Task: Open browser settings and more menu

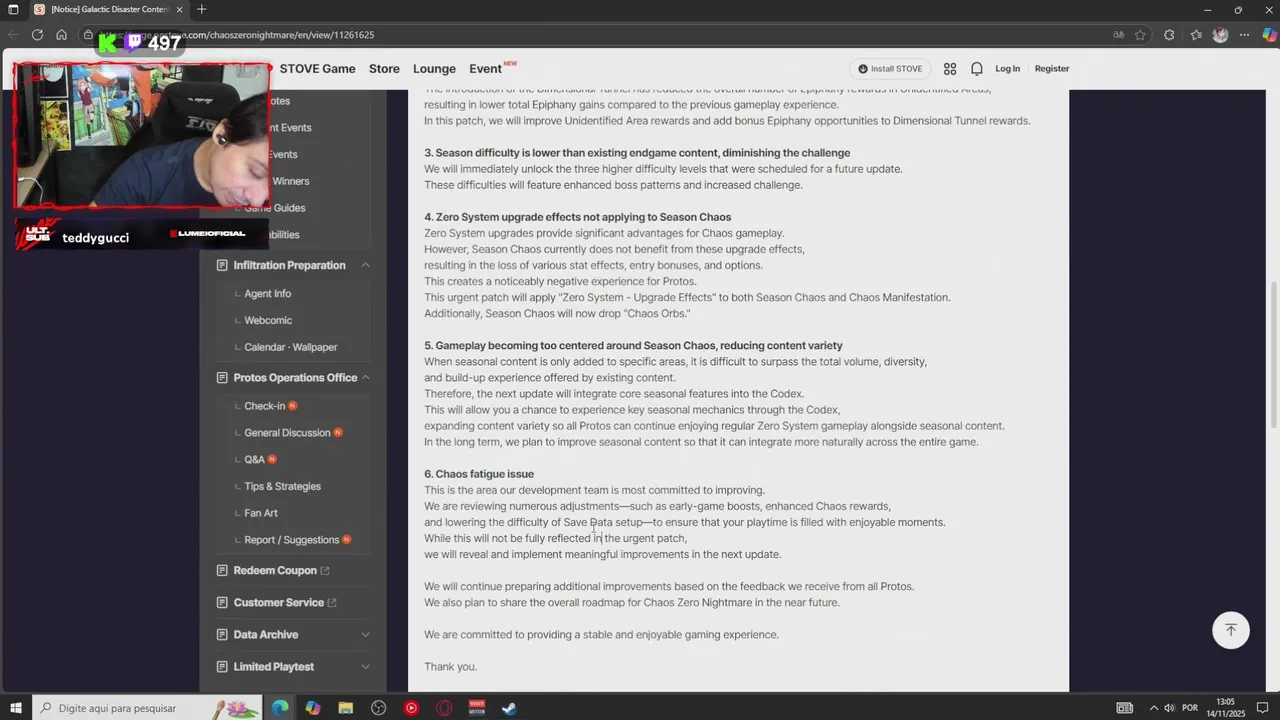Action: (x=1244, y=34)
